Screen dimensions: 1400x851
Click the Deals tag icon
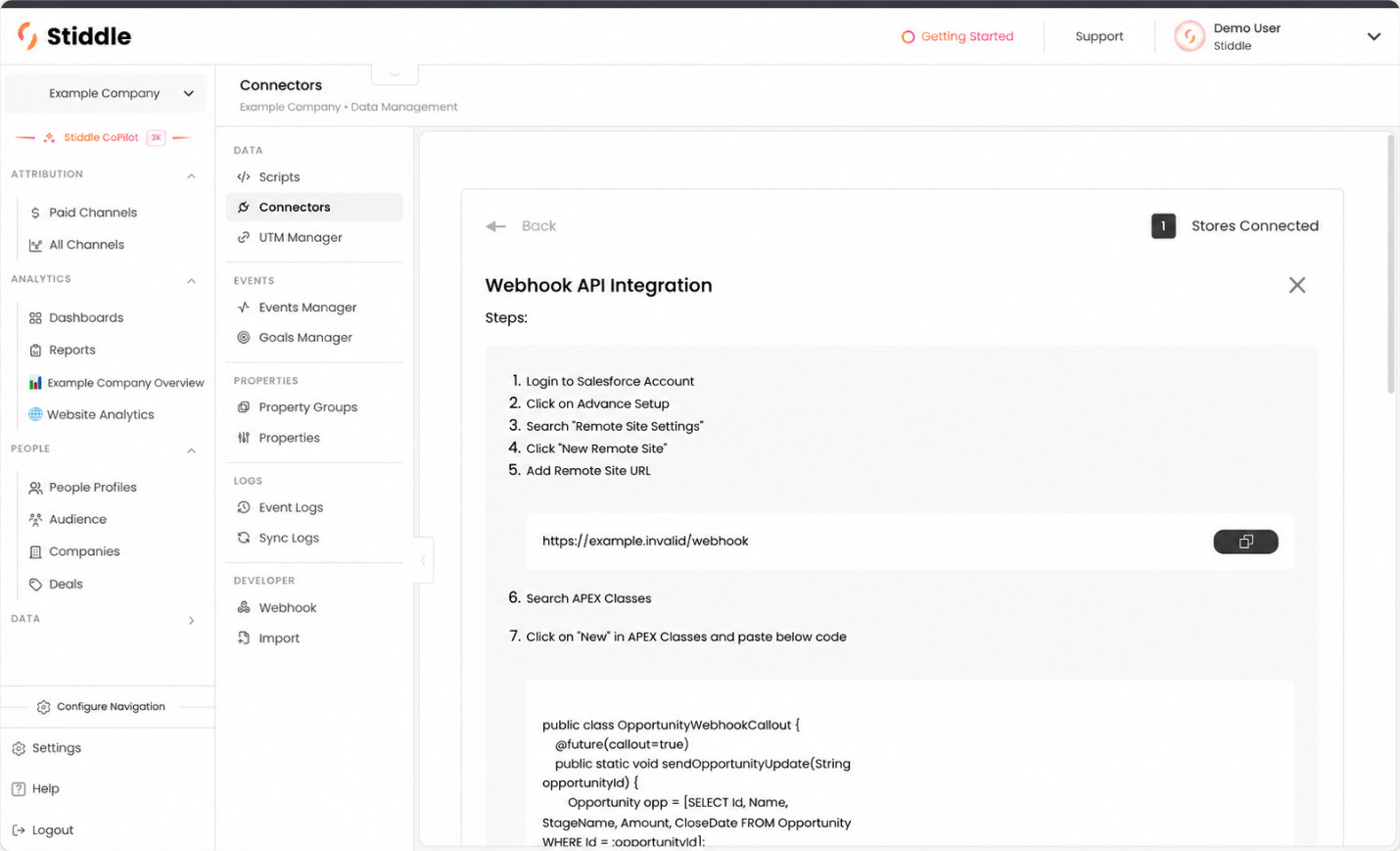35,584
